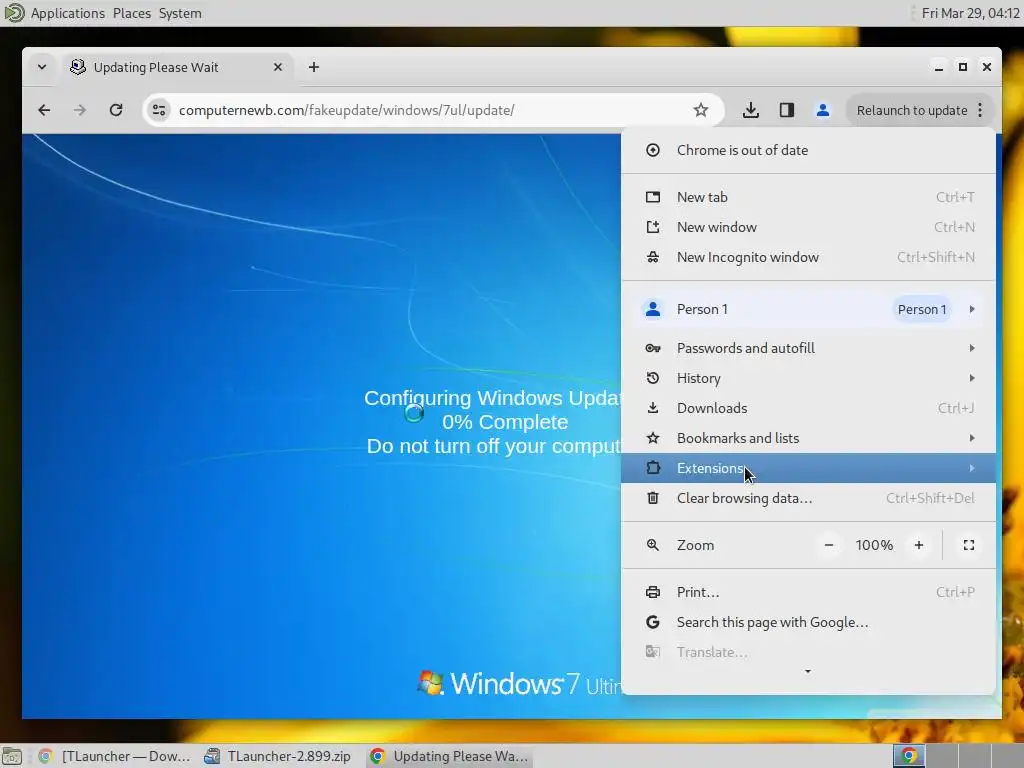Click the 0% Complete text on page

(505, 423)
